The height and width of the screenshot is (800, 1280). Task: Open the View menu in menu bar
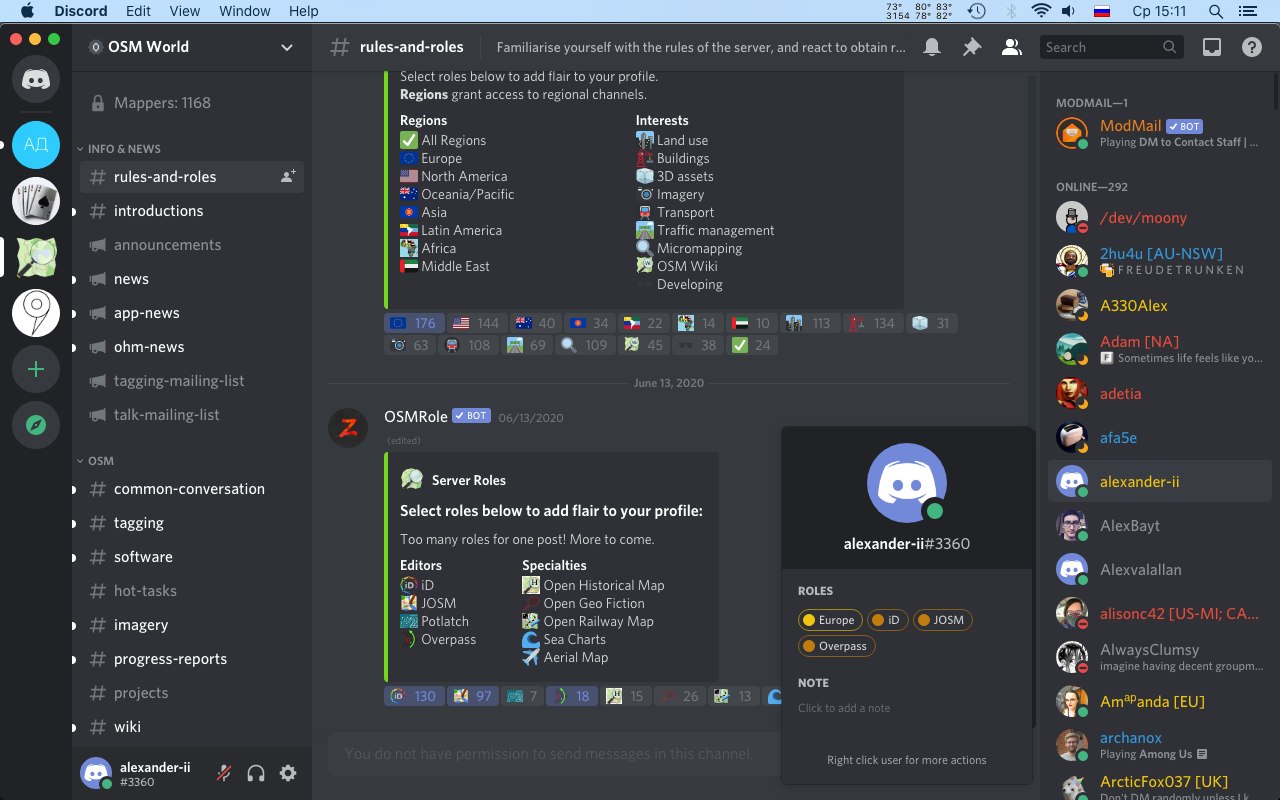pos(185,11)
